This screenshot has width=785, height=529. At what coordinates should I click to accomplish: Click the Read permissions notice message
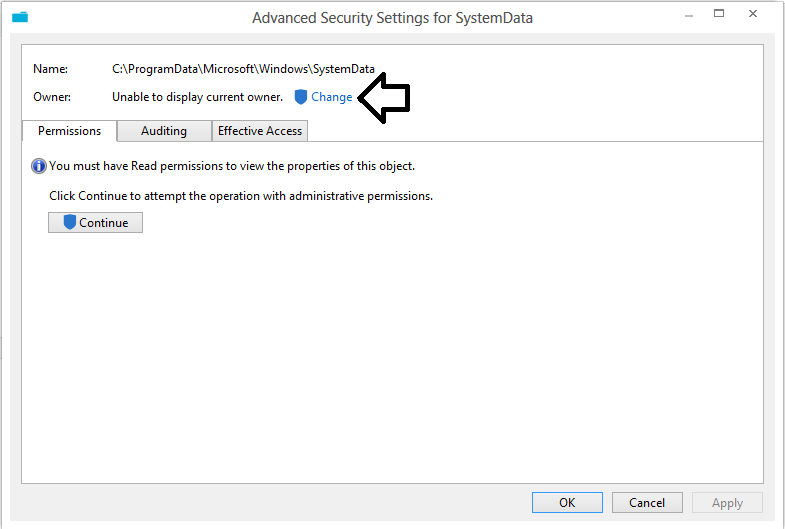click(x=232, y=166)
